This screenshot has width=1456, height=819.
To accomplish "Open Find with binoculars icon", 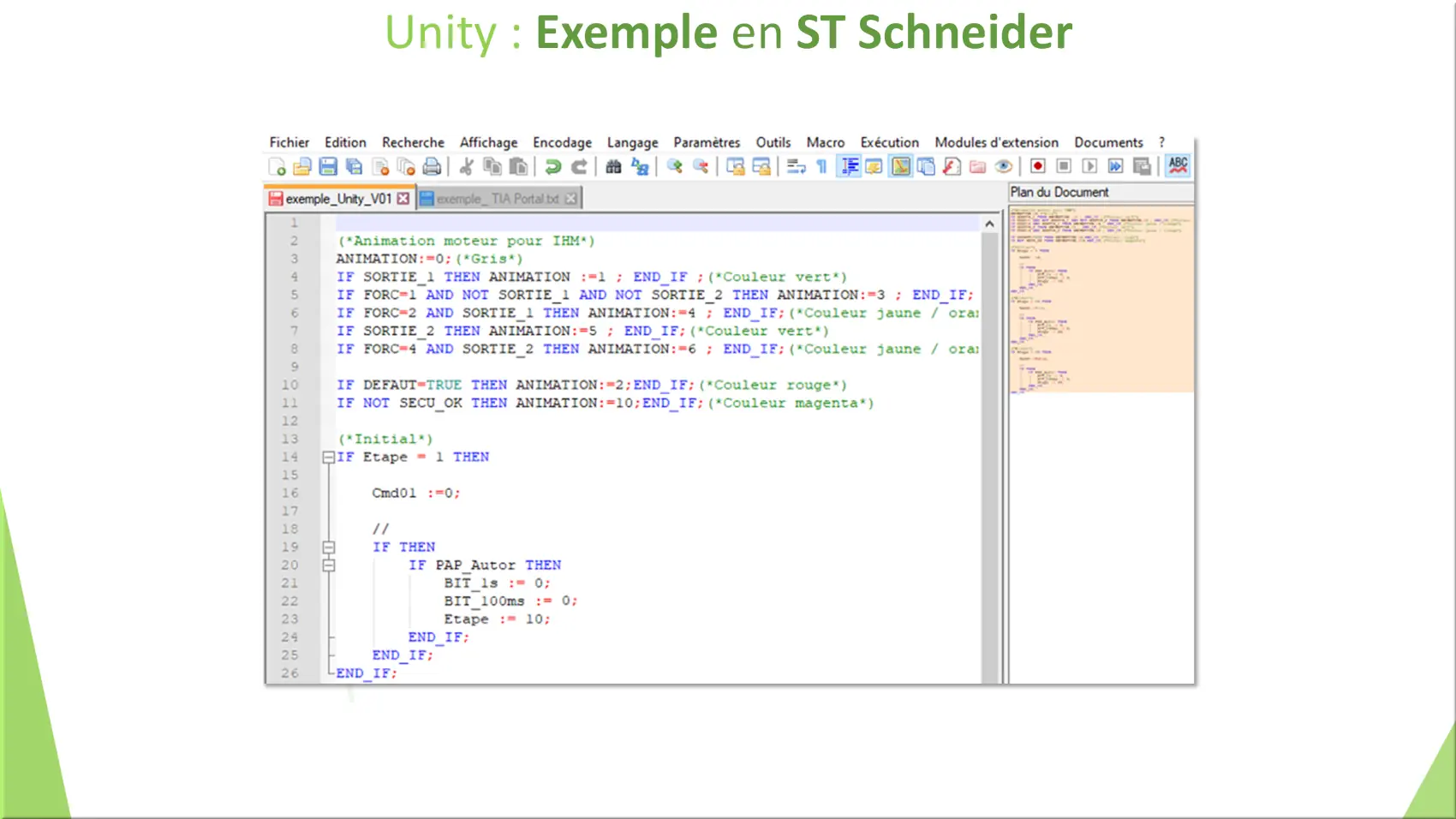I will pos(613,166).
